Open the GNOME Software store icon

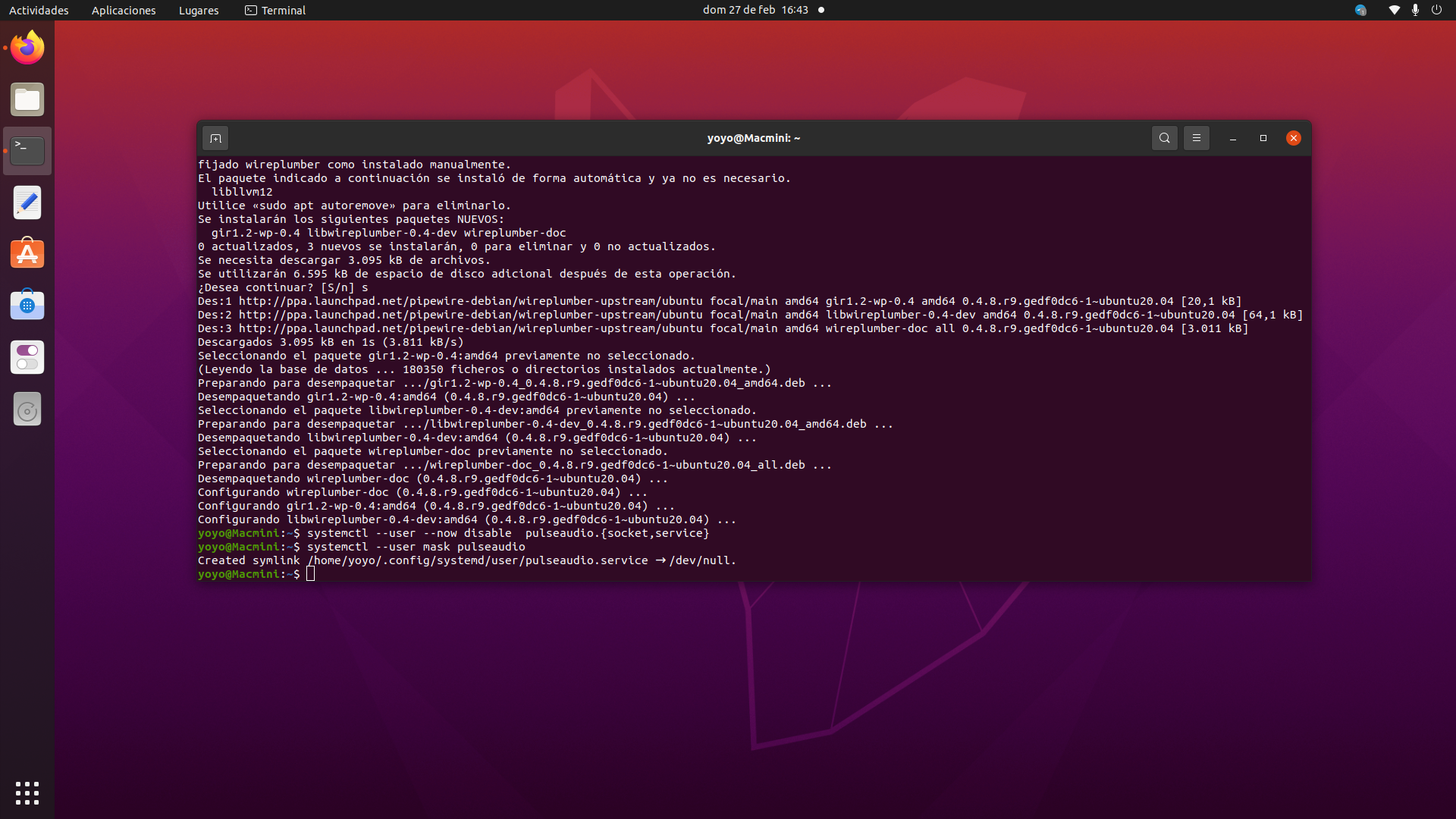pyautogui.click(x=27, y=306)
